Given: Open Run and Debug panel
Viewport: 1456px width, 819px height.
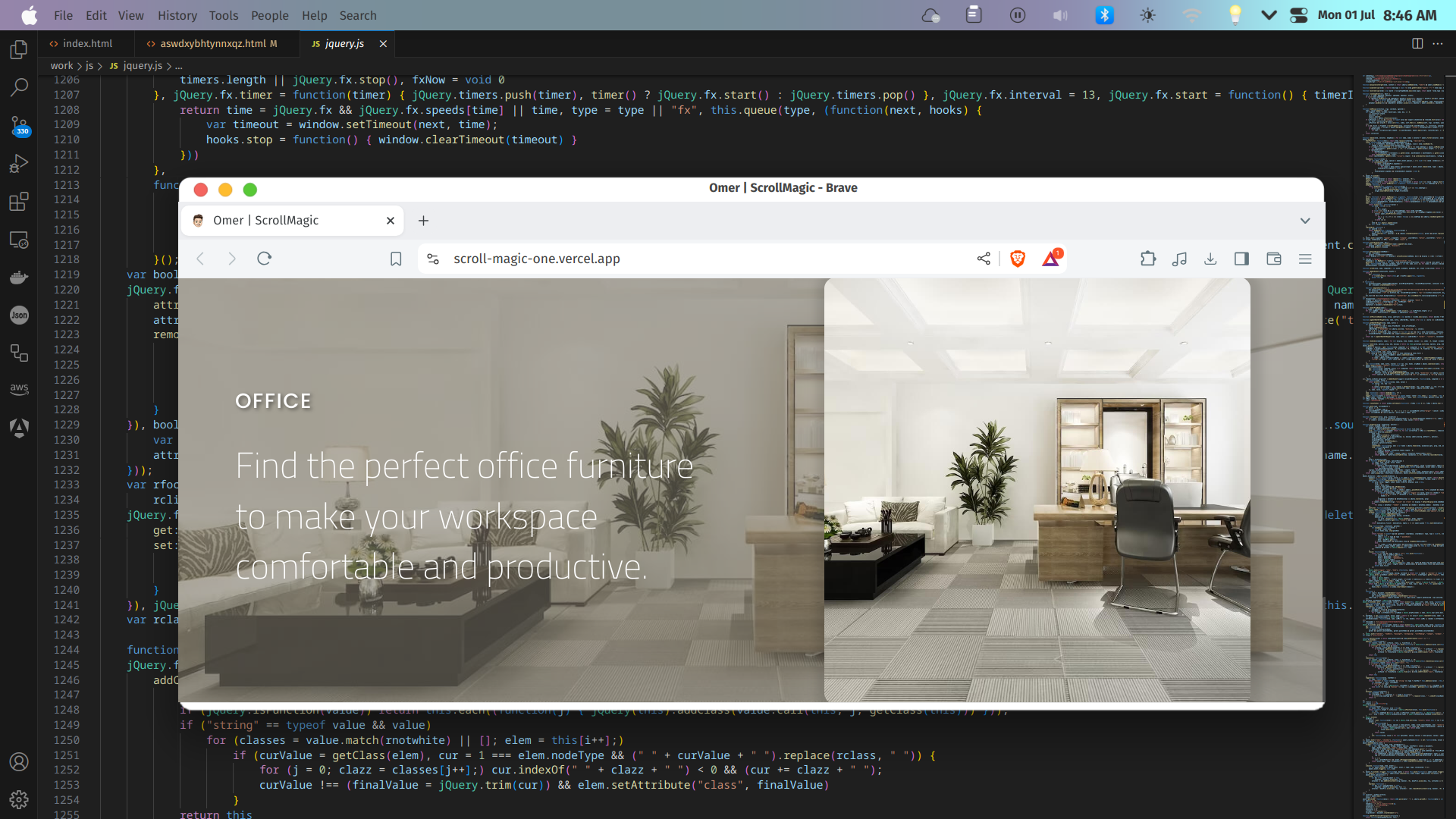Looking at the screenshot, I should click(19, 164).
